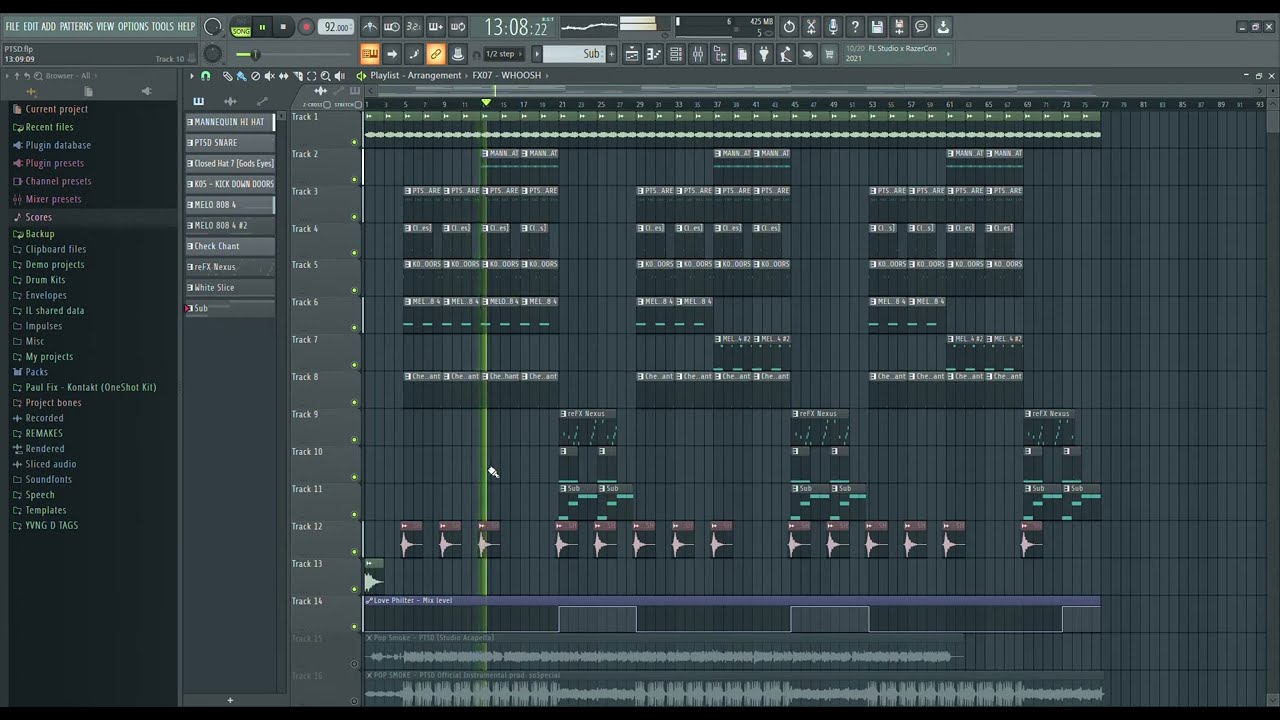Open the channel rack view
Image resolution: width=1280 pixels, height=720 pixels.
point(676,54)
